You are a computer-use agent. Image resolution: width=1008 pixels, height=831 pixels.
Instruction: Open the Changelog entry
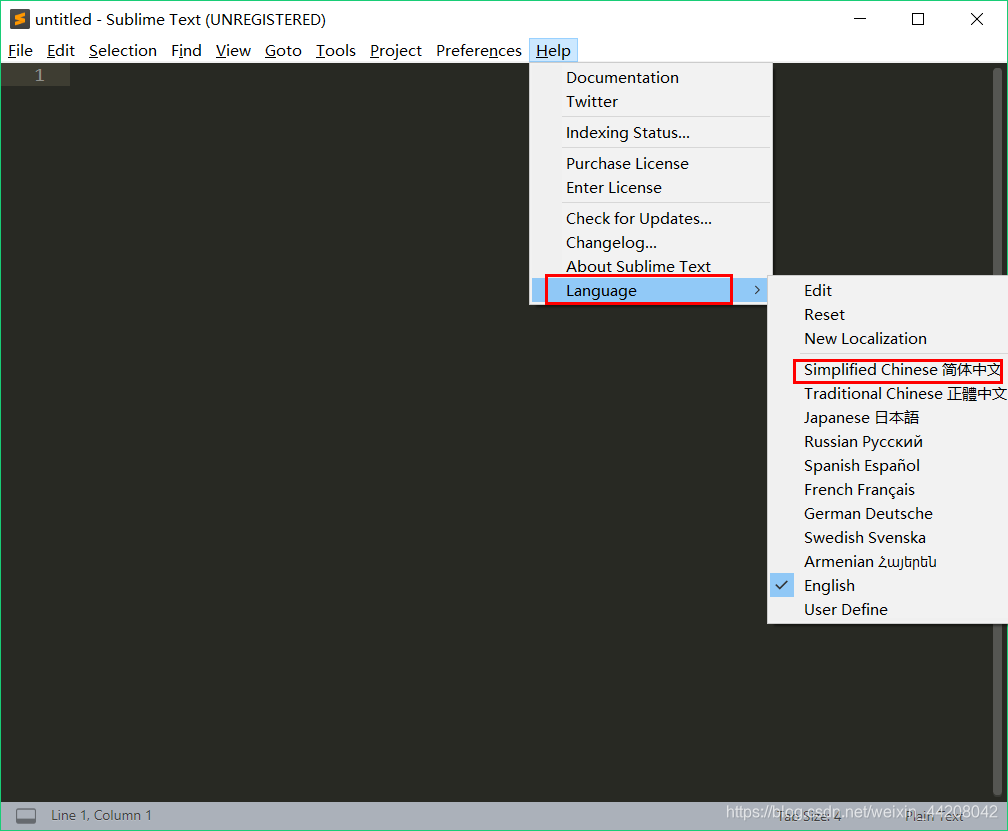point(651,243)
